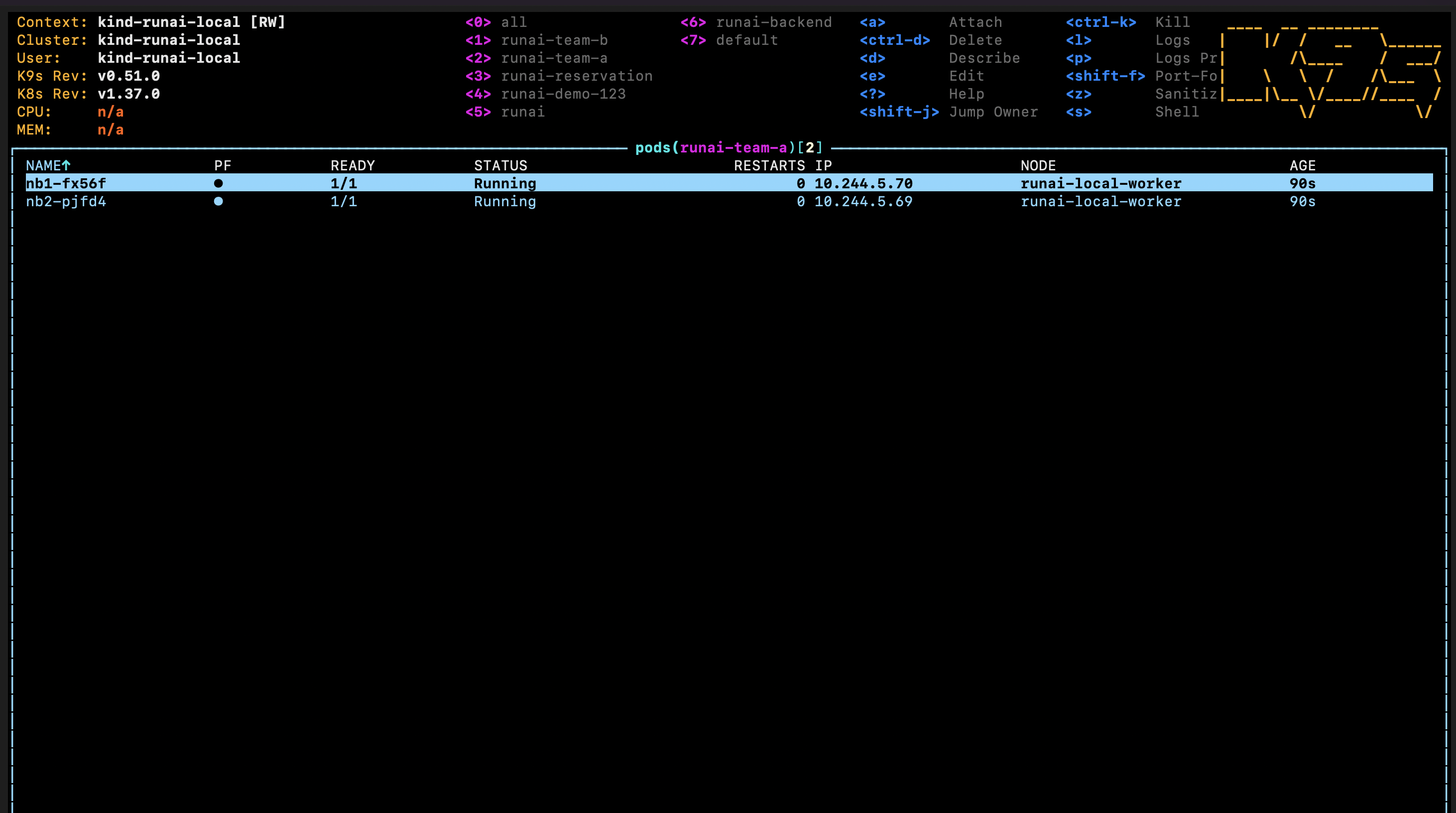
Task: Click node runai-local-worker of nb2-pjfd4
Action: coord(1101,201)
